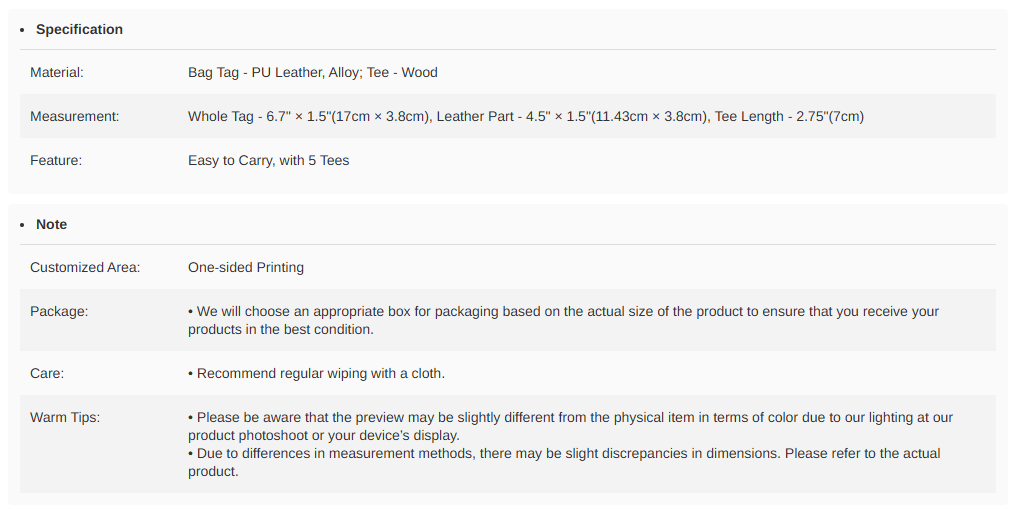Select the Package row label

(x=59, y=311)
